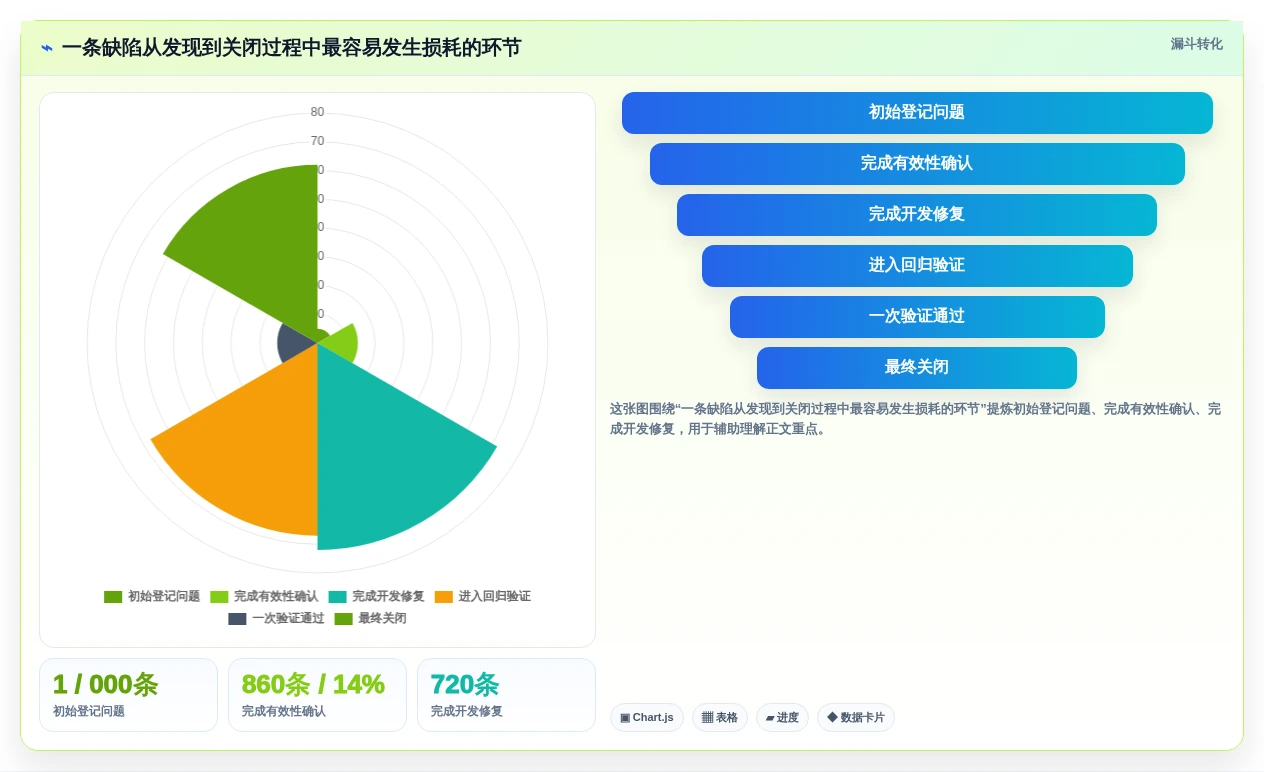Click the description paragraph below the funnel

pyautogui.click(x=915, y=419)
